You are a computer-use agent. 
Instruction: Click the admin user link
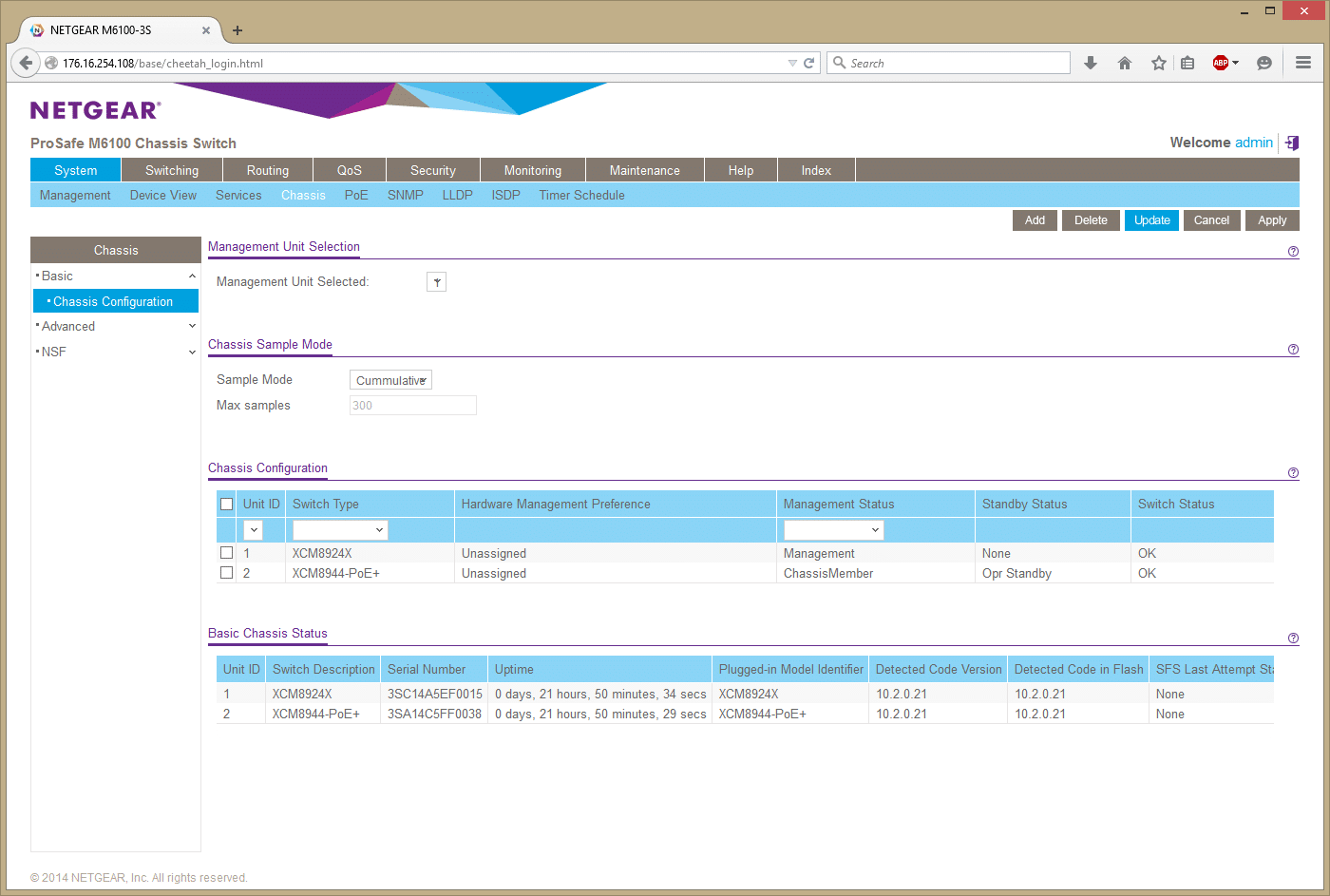tap(1254, 143)
